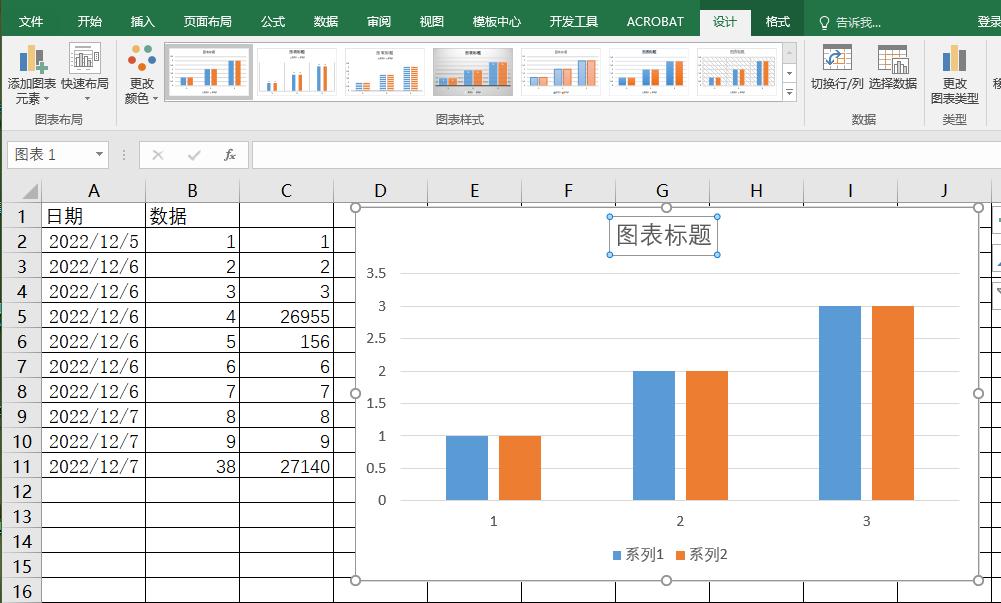Select cell C5 containing 26955
Image resolution: width=1001 pixels, height=603 pixels.
pos(286,316)
